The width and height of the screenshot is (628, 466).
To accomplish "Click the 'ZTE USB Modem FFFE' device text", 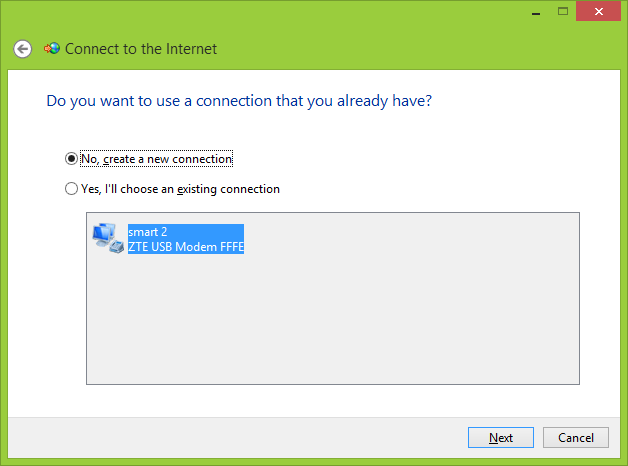I will [x=186, y=246].
